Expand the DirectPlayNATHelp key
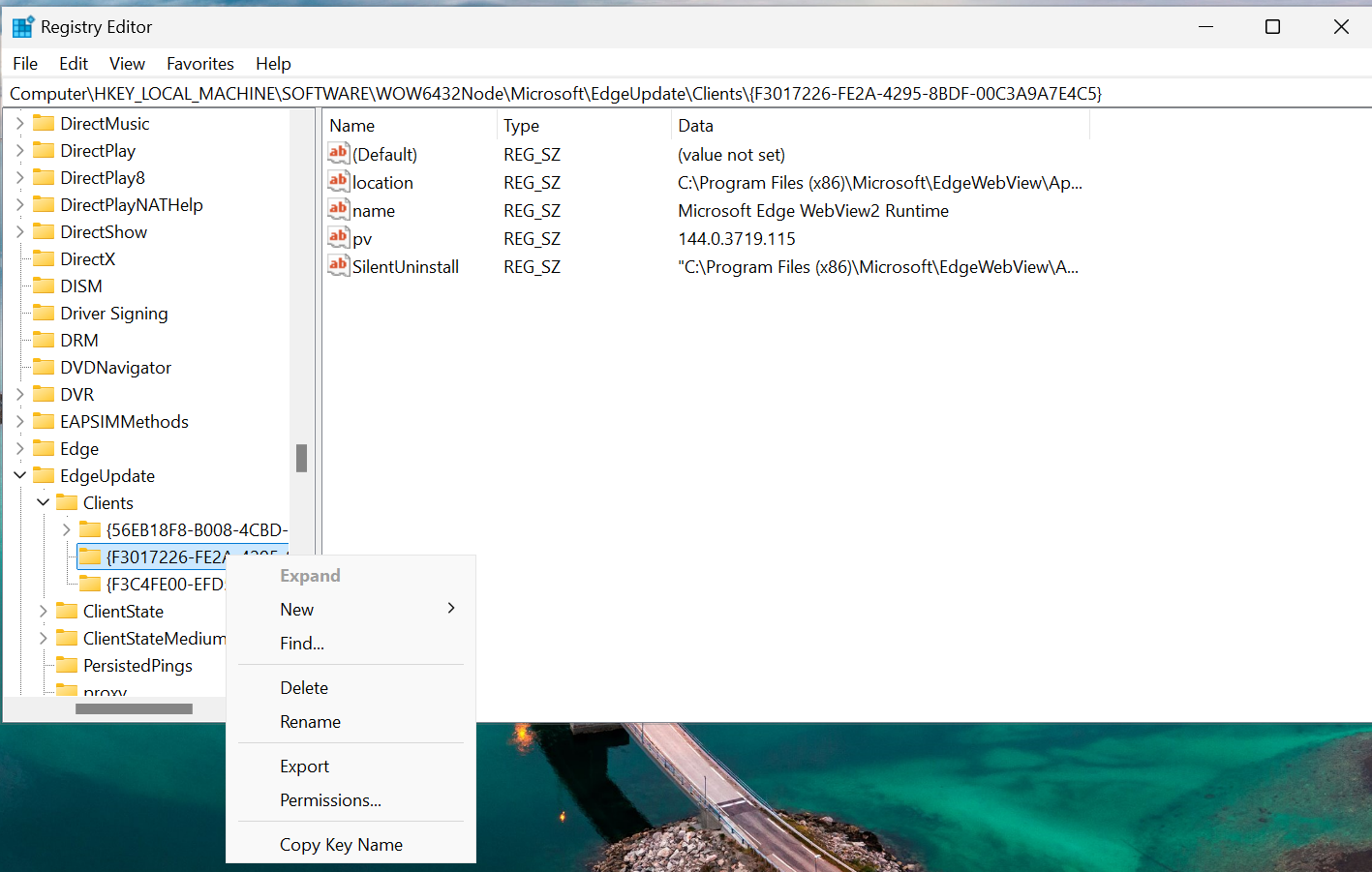1372x872 pixels. tap(19, 204)
